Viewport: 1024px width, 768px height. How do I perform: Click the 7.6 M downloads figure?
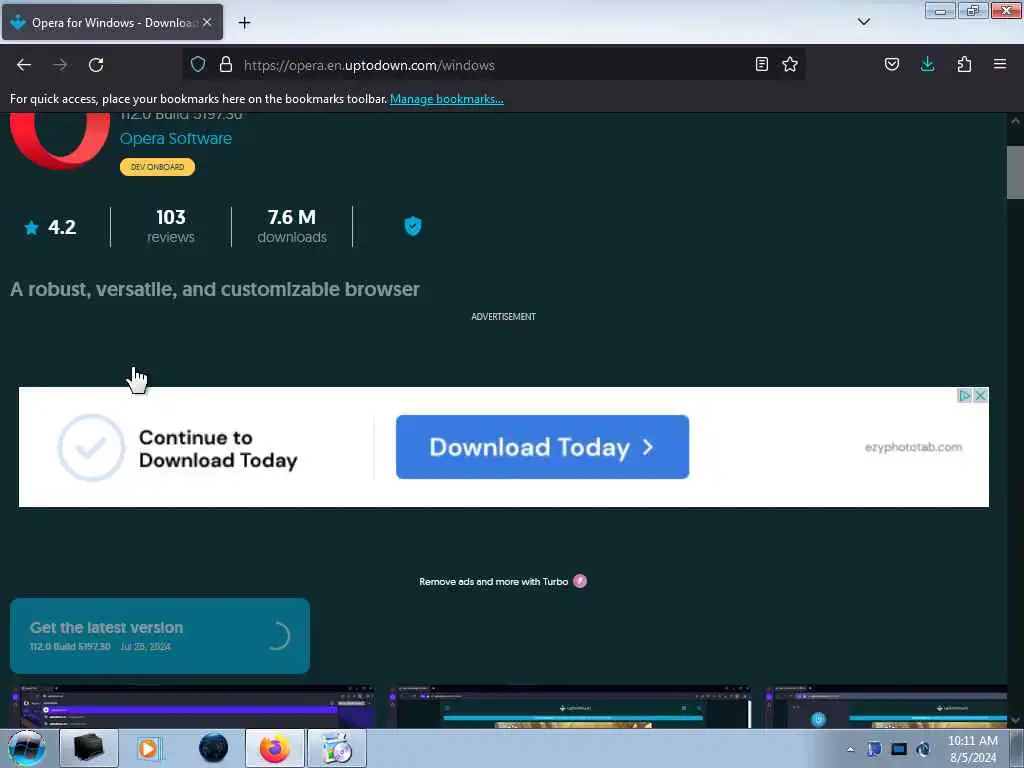tap(292, 226)
